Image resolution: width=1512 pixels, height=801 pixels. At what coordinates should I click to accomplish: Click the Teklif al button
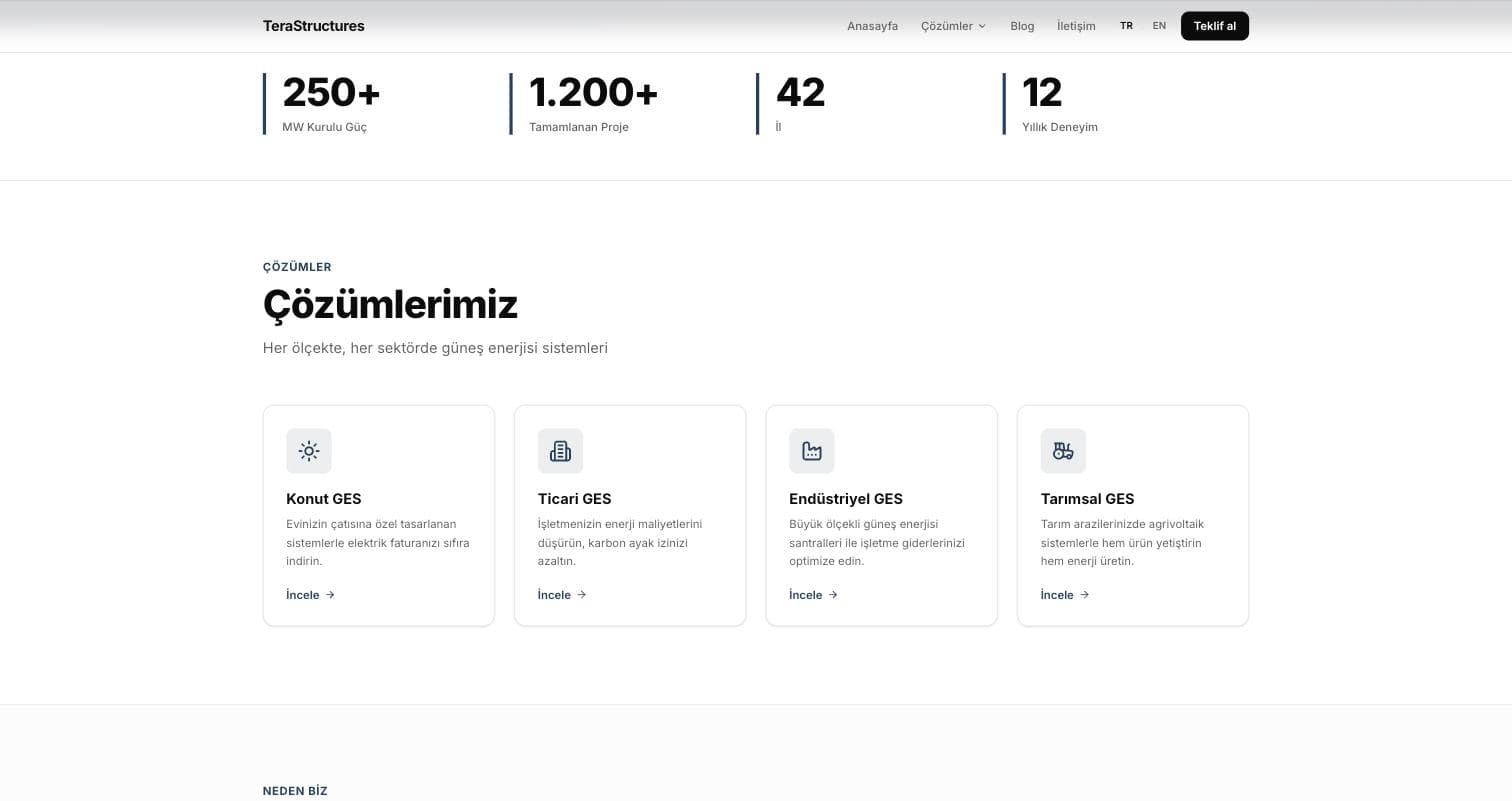1215,26
